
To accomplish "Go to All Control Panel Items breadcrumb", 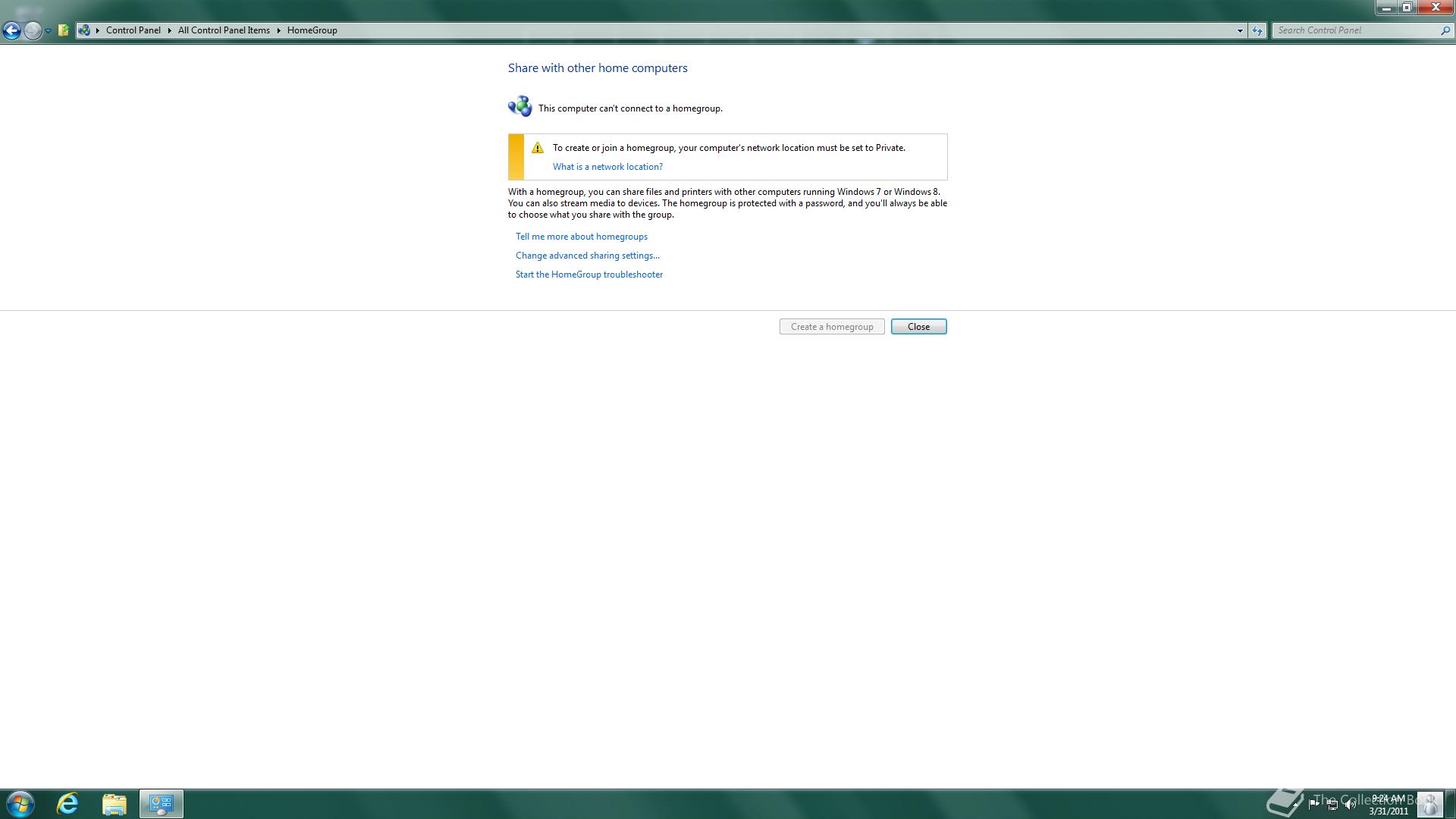I will (x=224, y=30).
